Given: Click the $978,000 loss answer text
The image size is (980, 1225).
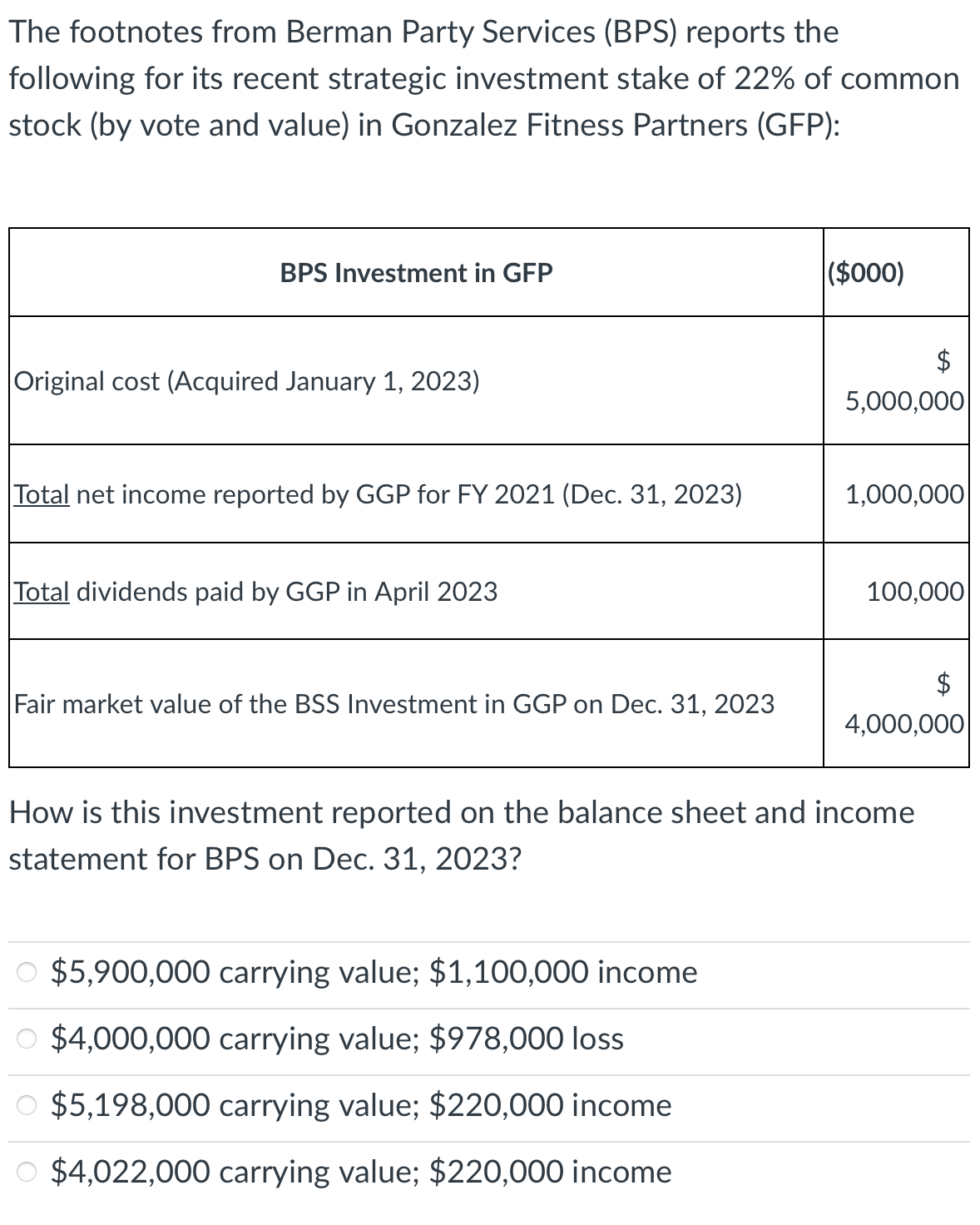Looking at the screenshot, I should (525, 1039).
